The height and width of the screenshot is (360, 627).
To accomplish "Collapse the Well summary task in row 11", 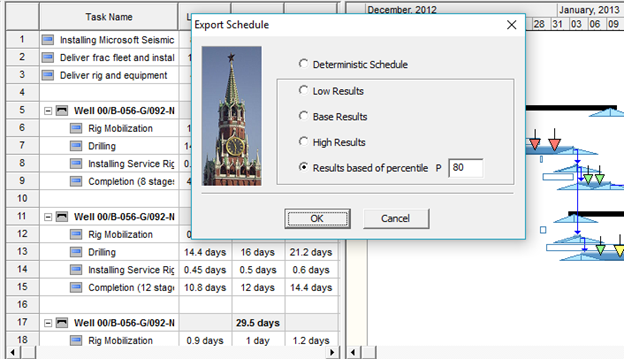I will [48, 217].
